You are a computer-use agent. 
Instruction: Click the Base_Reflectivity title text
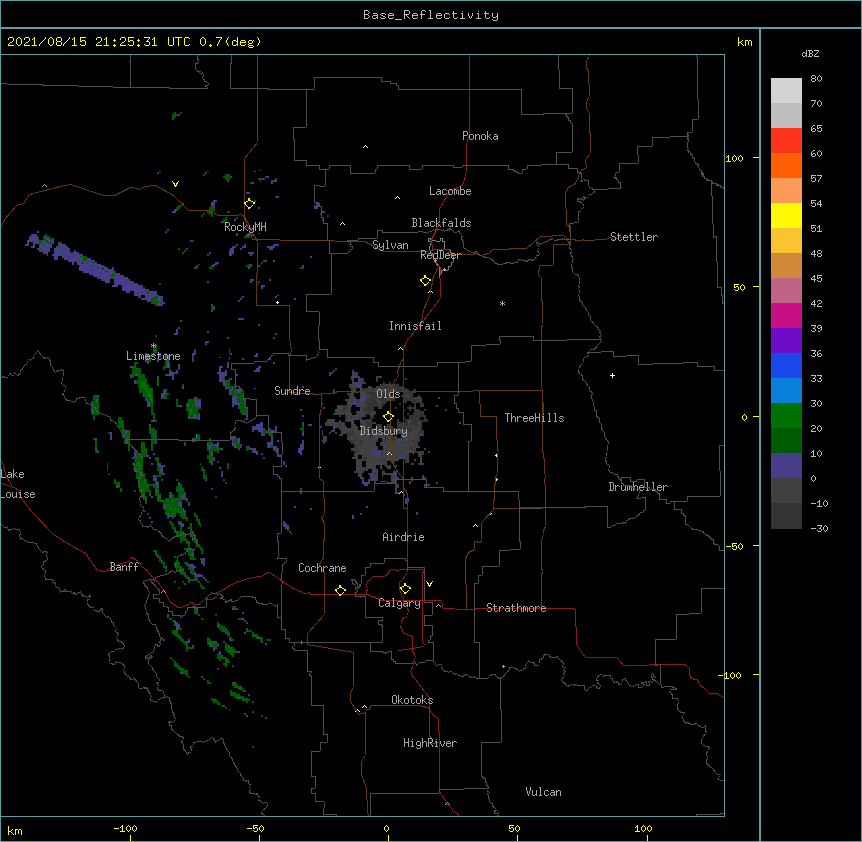click(431, 15)
